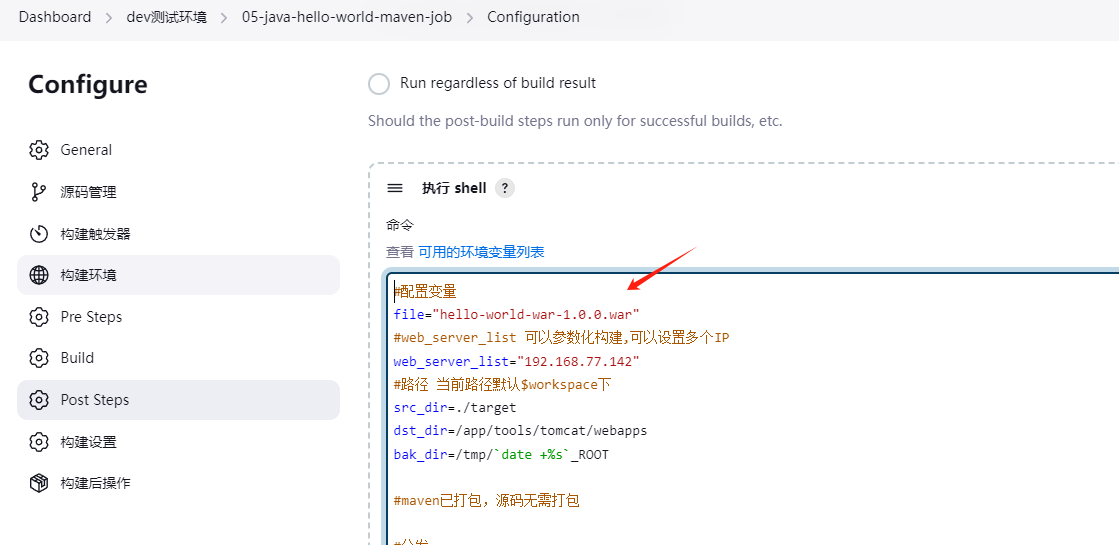This screenshot has height=545, width=1119.
Task: Jump to 构建设置 section
Action: tap(178, 442)
